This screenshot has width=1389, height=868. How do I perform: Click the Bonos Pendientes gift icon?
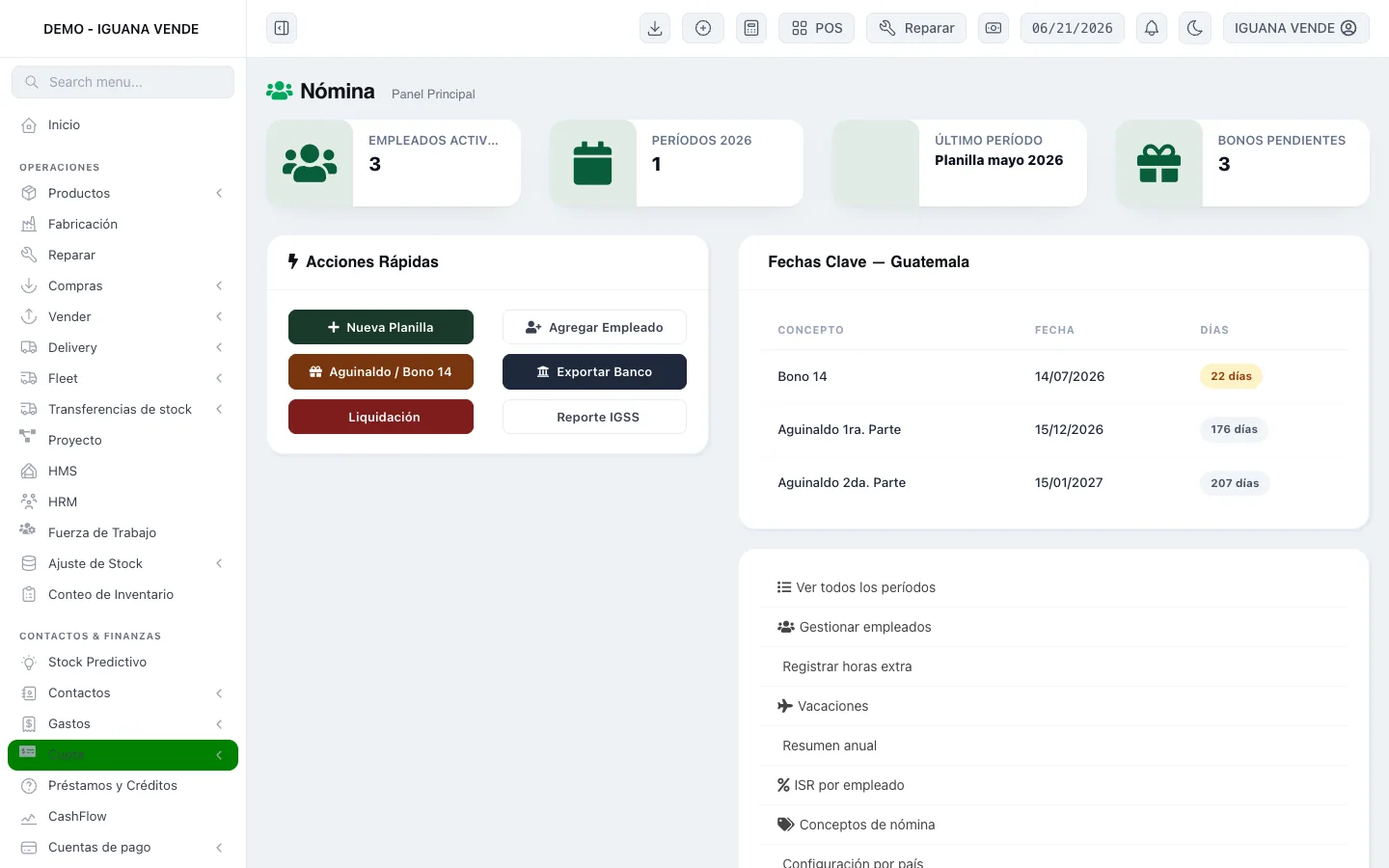click(x=1158, y=163)
